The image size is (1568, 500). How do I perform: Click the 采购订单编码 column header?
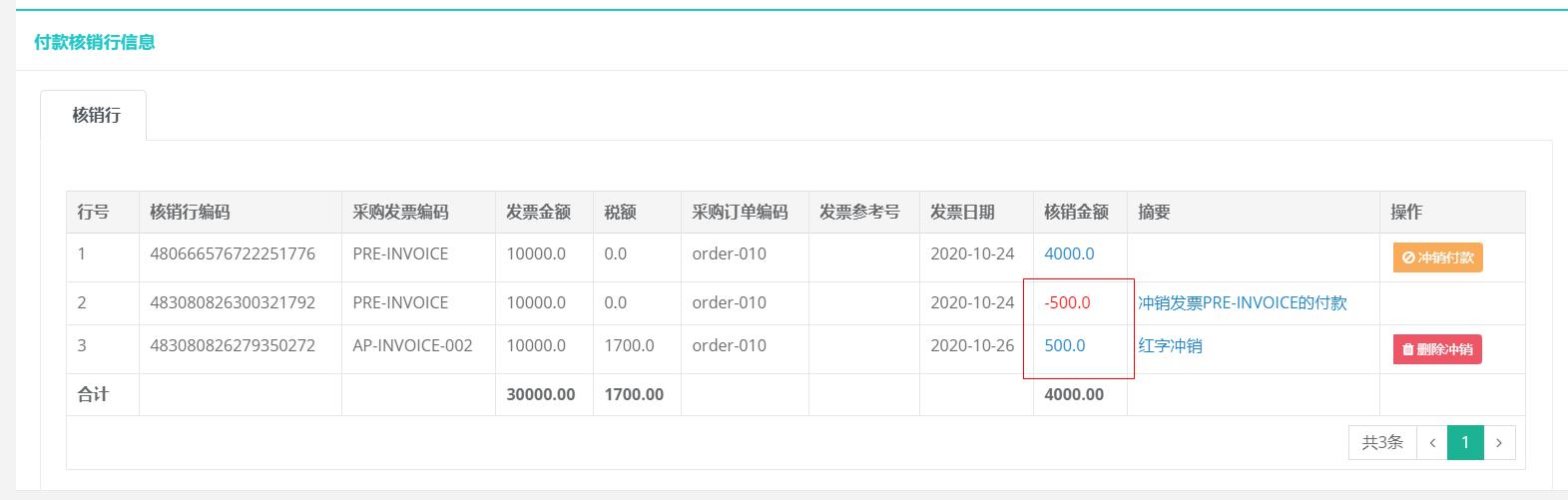click(740, 212)
